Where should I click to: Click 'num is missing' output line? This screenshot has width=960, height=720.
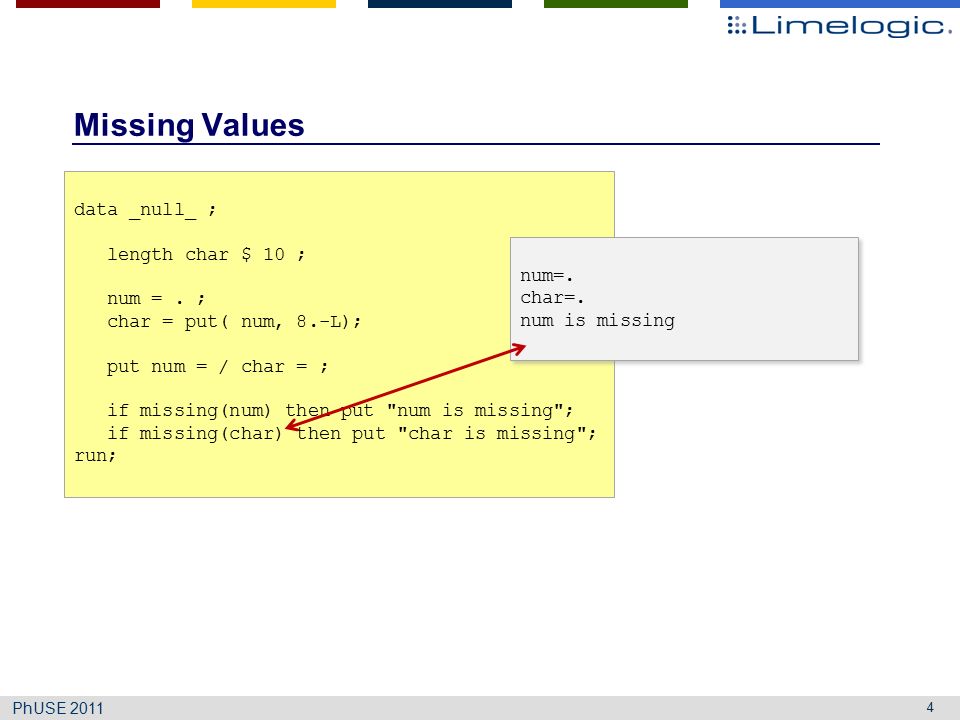pos(598,321)
